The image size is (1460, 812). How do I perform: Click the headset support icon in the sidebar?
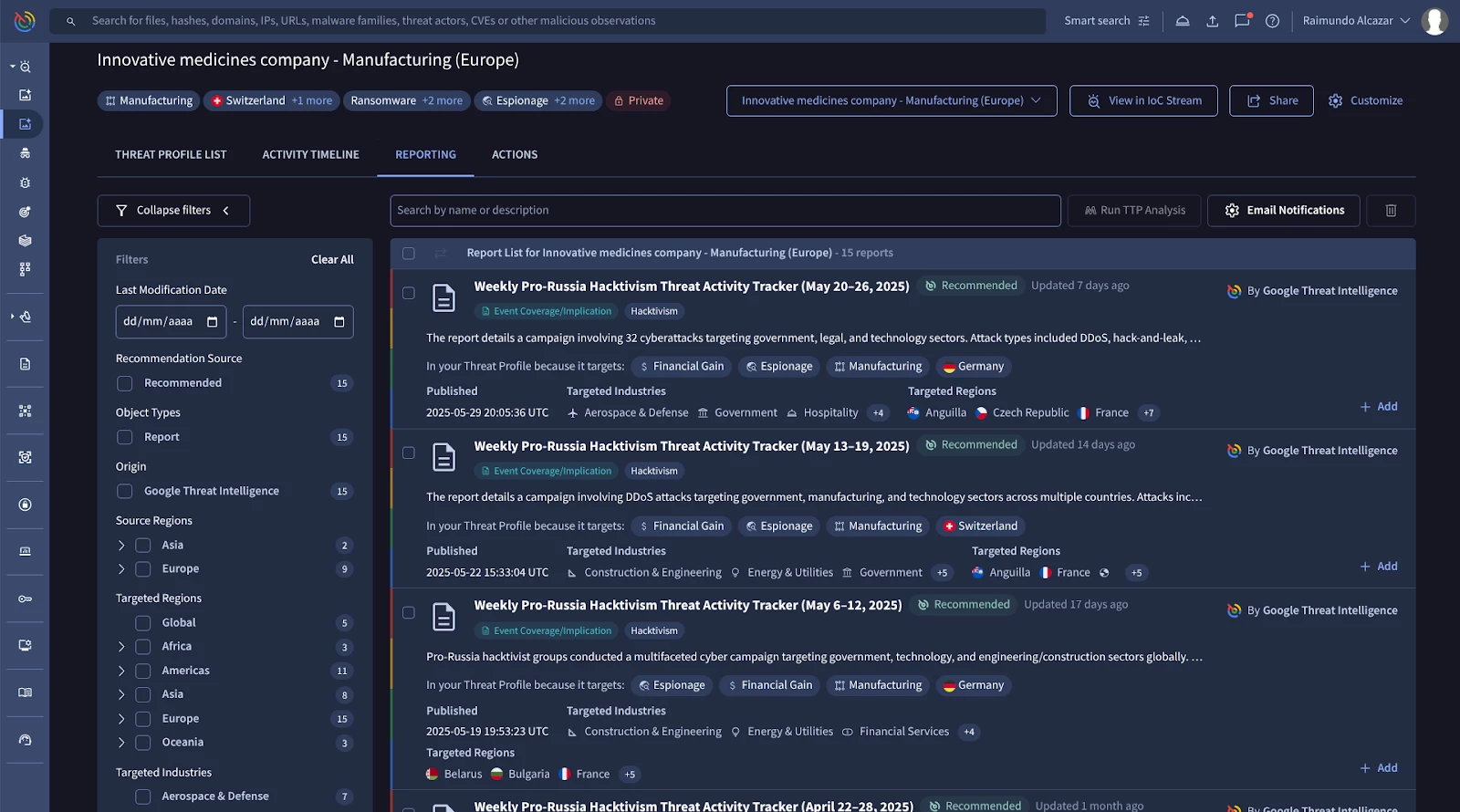[x=25, y=740]
